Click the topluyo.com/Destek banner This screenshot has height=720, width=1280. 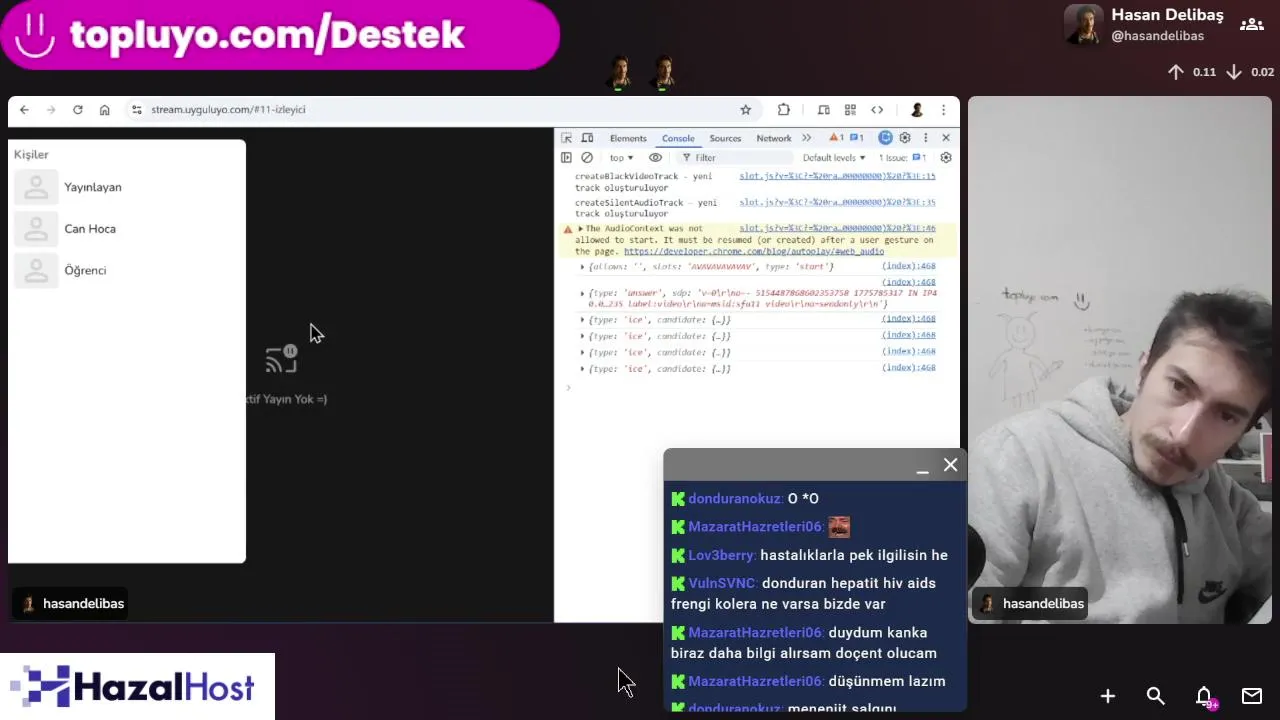(x=279, y=35)
